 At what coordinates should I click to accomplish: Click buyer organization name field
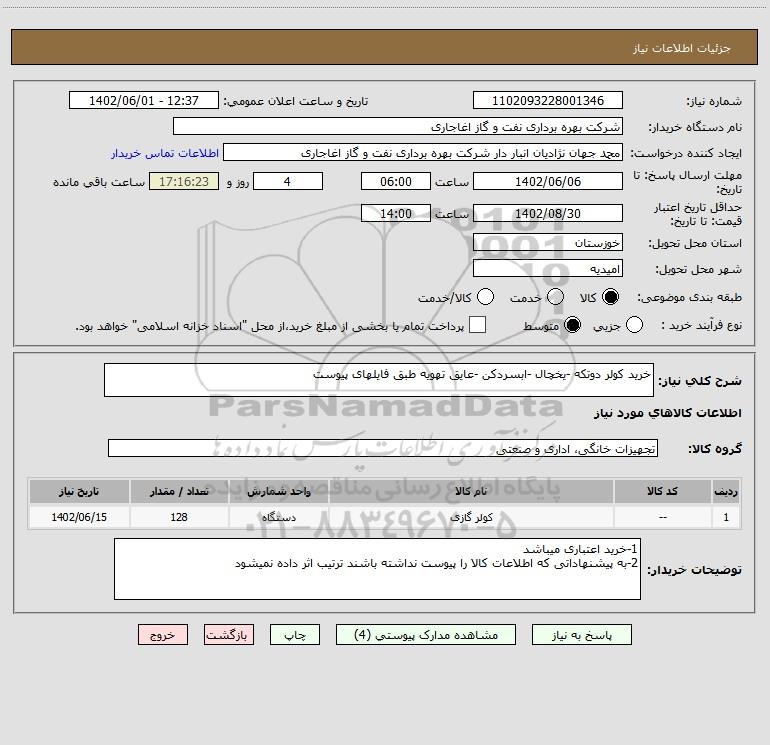pyautogui.click(x=398, y=127)
